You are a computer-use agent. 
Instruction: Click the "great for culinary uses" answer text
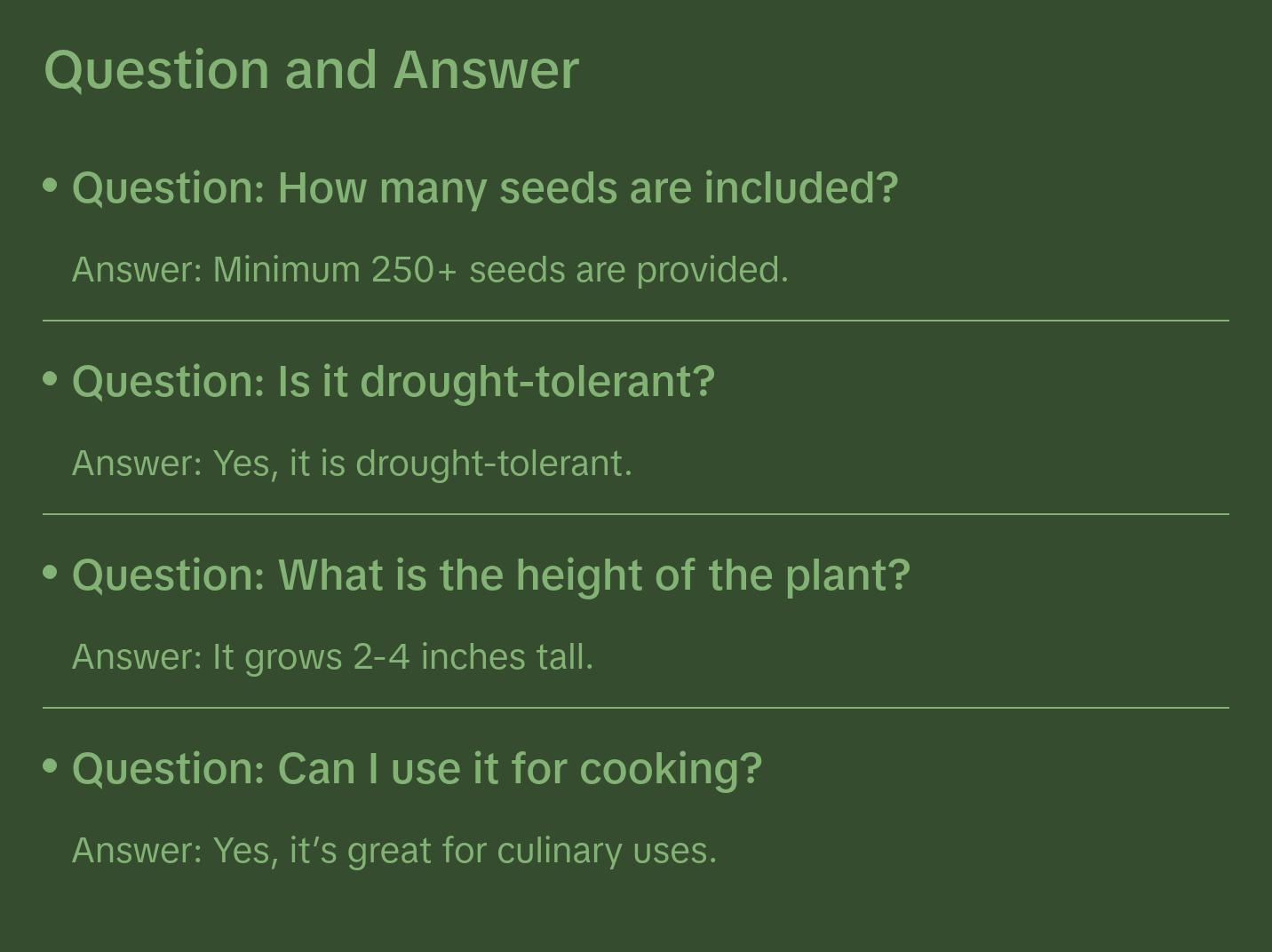(x=531, y=851)
